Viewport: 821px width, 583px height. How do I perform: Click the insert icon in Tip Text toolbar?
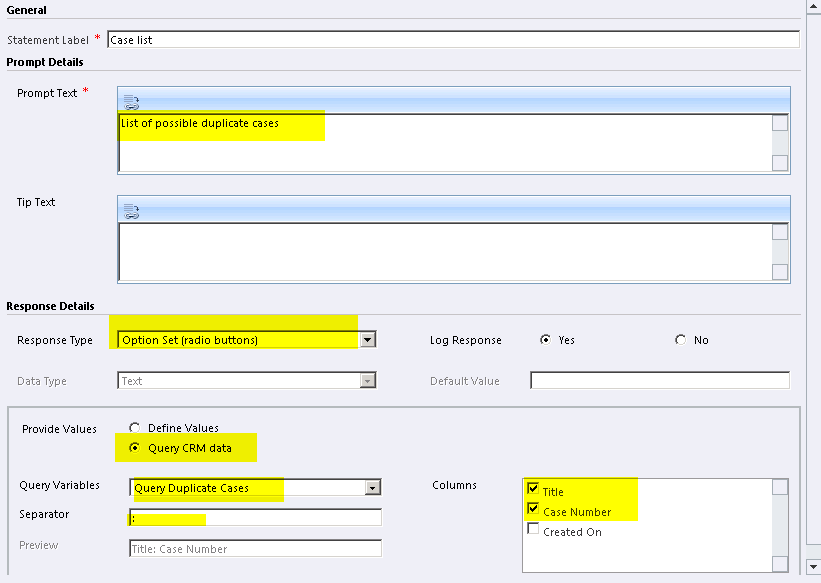(130, 210)
